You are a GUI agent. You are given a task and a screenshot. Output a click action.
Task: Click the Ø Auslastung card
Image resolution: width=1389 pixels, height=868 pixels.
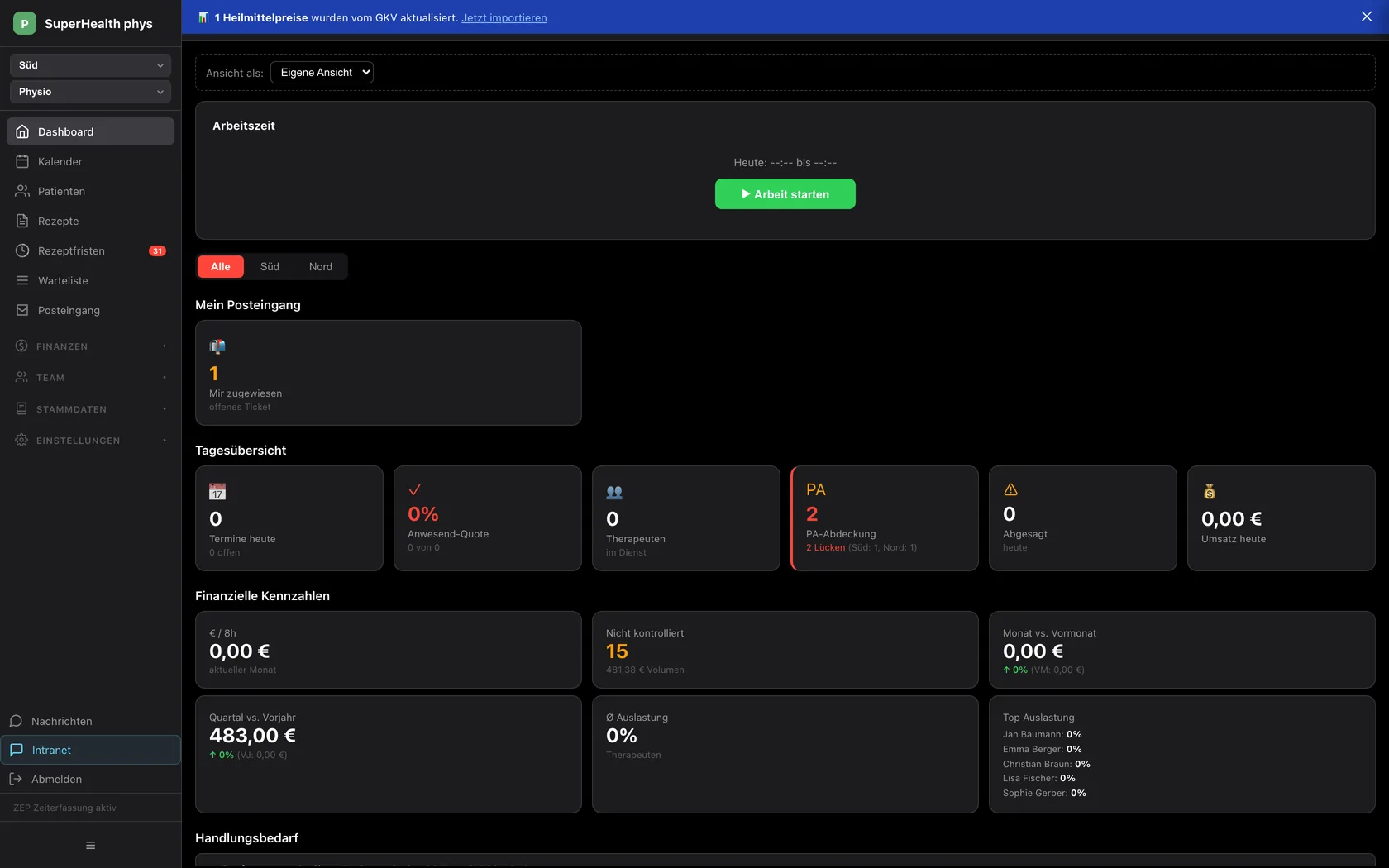(x=785, y=754)
